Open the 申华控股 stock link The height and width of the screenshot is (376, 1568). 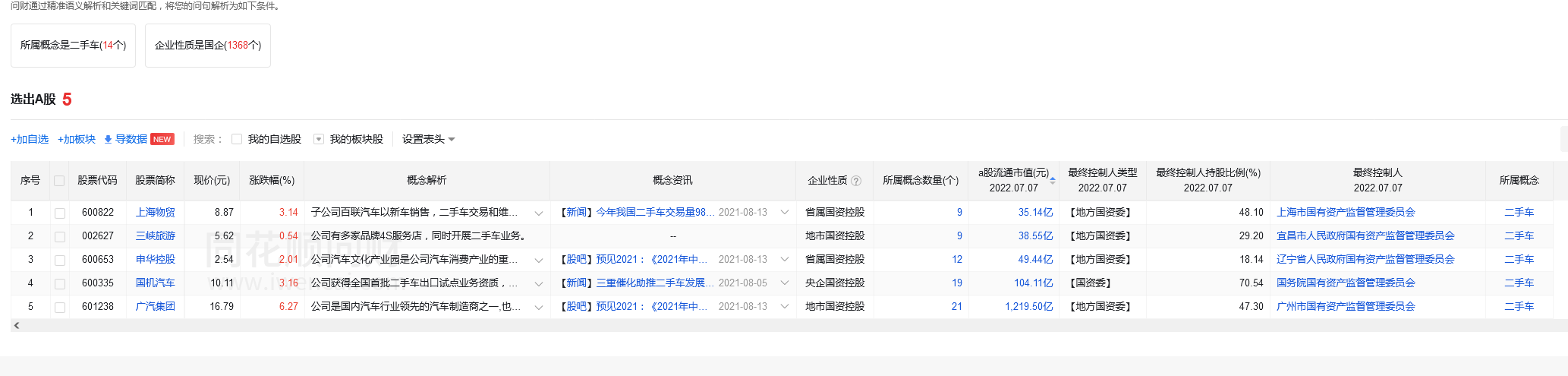155,260
